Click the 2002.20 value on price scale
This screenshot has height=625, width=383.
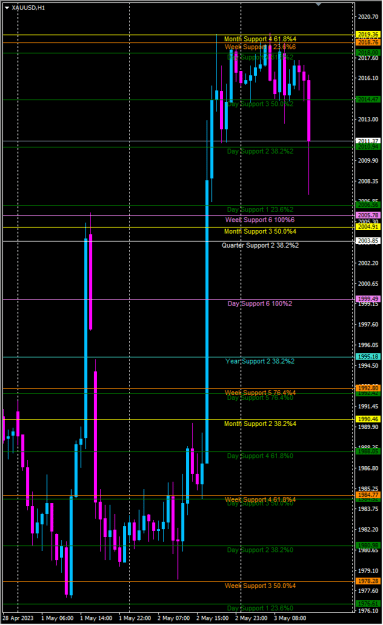click(368, 263)
